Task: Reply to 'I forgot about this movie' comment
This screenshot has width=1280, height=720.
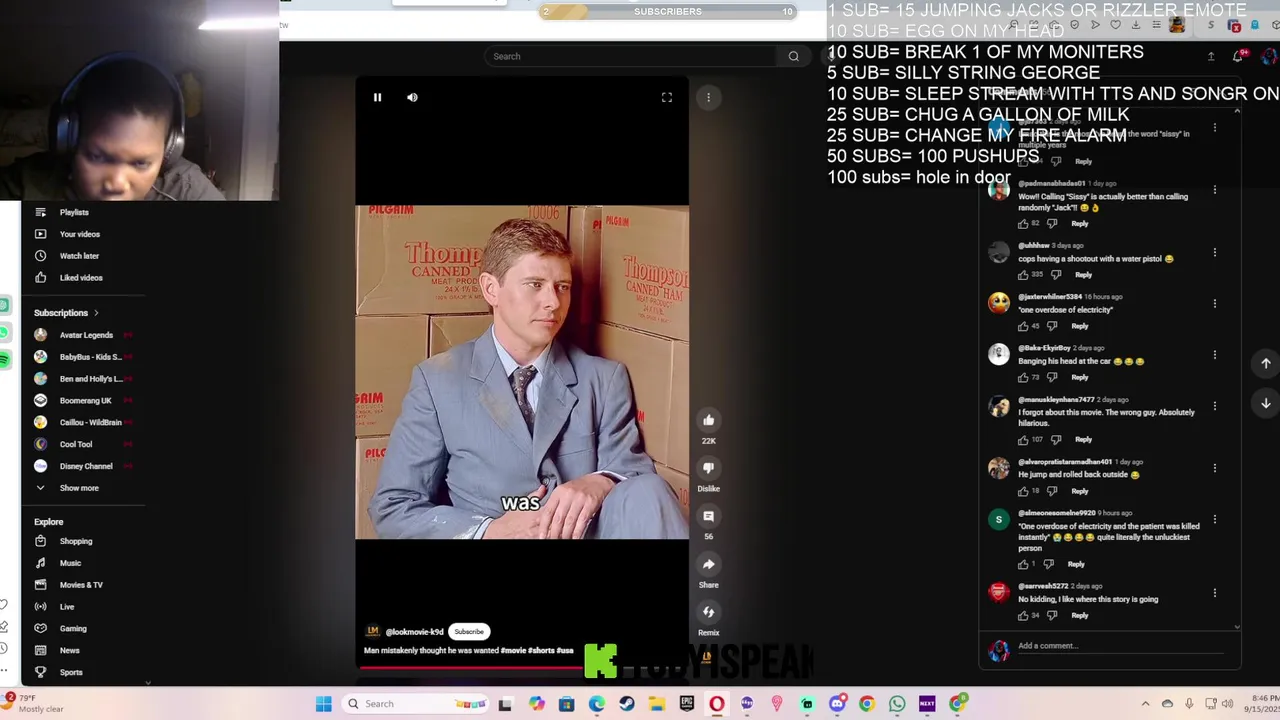Action: pos(1084,439)
